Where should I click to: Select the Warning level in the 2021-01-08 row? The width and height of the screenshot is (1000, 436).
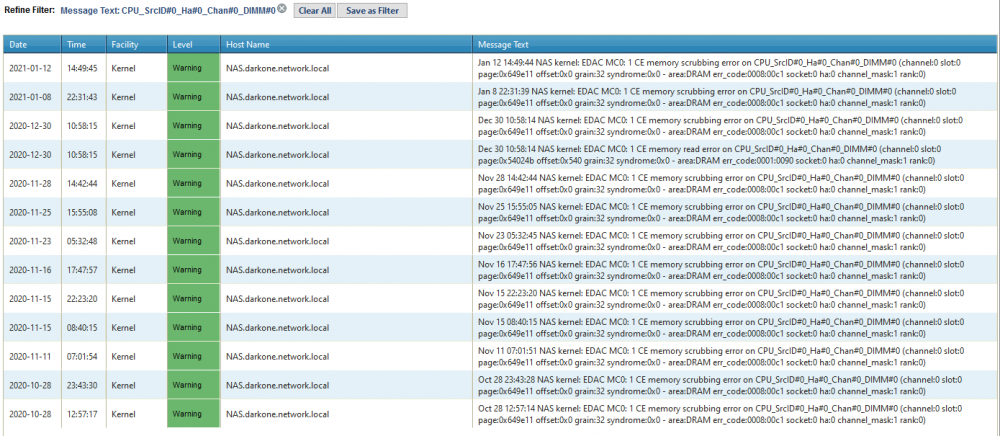[193, 97]
